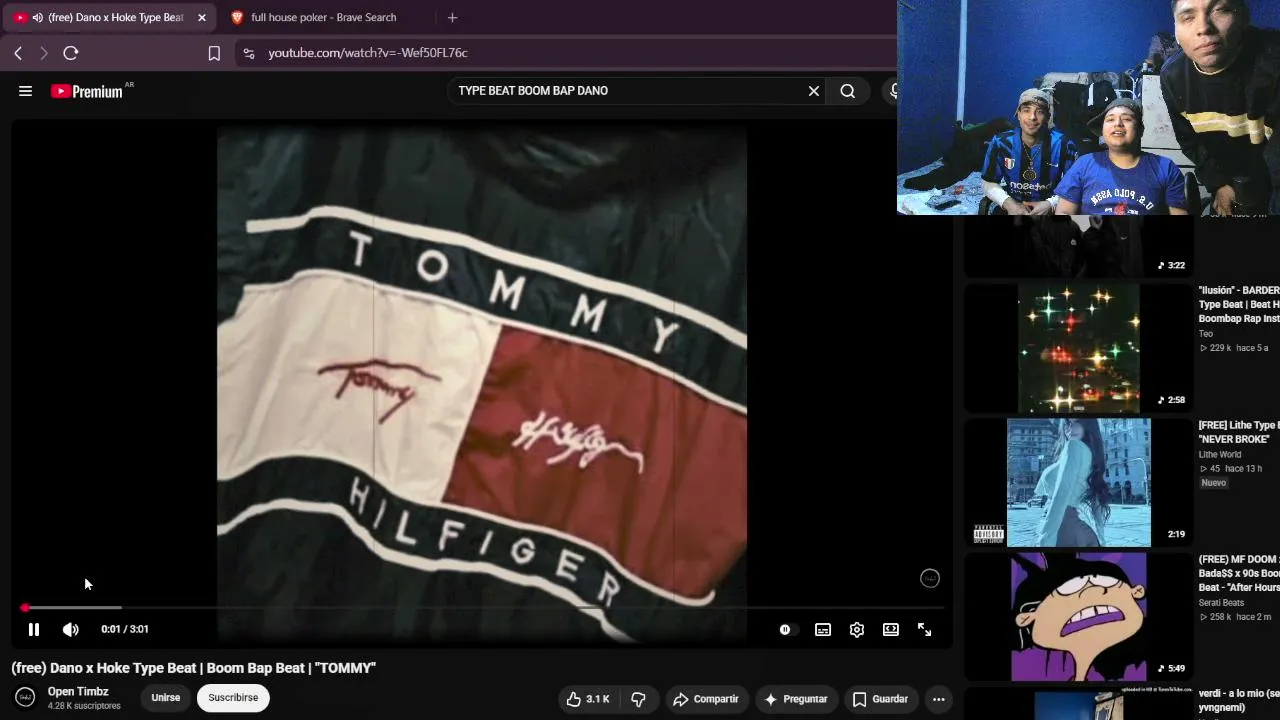Click the 4.28 K suscriptores count
1280x720 pixels.
[84, 706]
